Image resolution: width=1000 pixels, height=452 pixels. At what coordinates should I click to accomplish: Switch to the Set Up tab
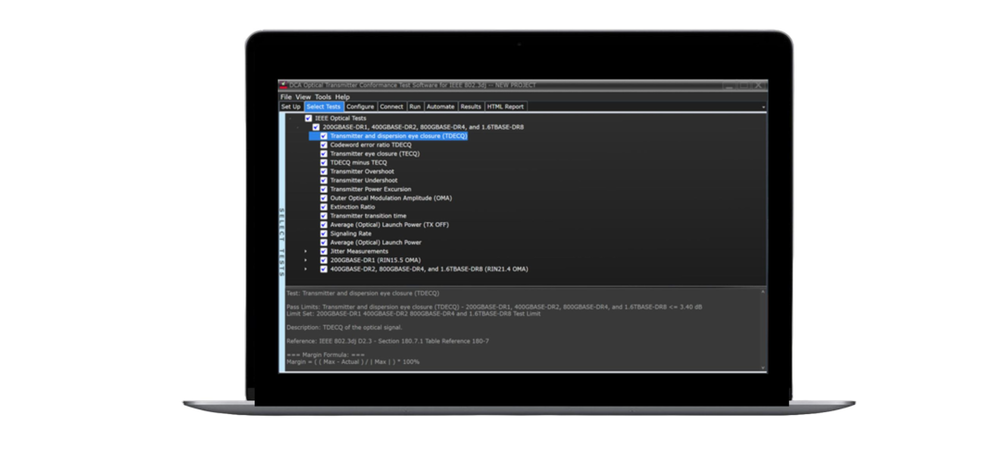pyautogui.click(x=290, y=106)
